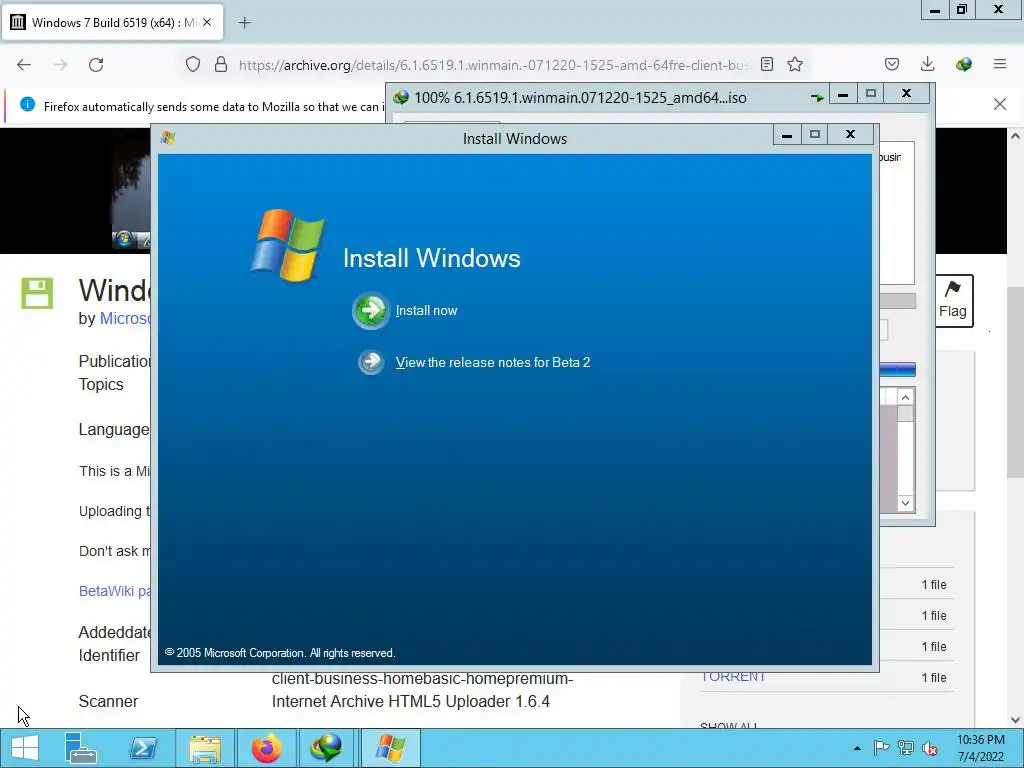Image resolution: width=1024 pixels, height=768 pixels.
Task: Click the download manager icon in the ISO window title
Action: click(400, 97)
